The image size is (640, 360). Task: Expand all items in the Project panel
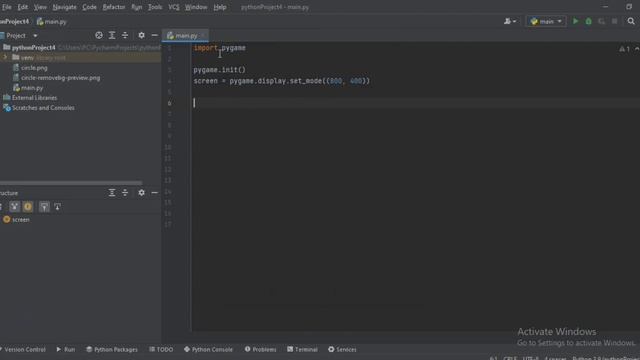tap(112, 36)
